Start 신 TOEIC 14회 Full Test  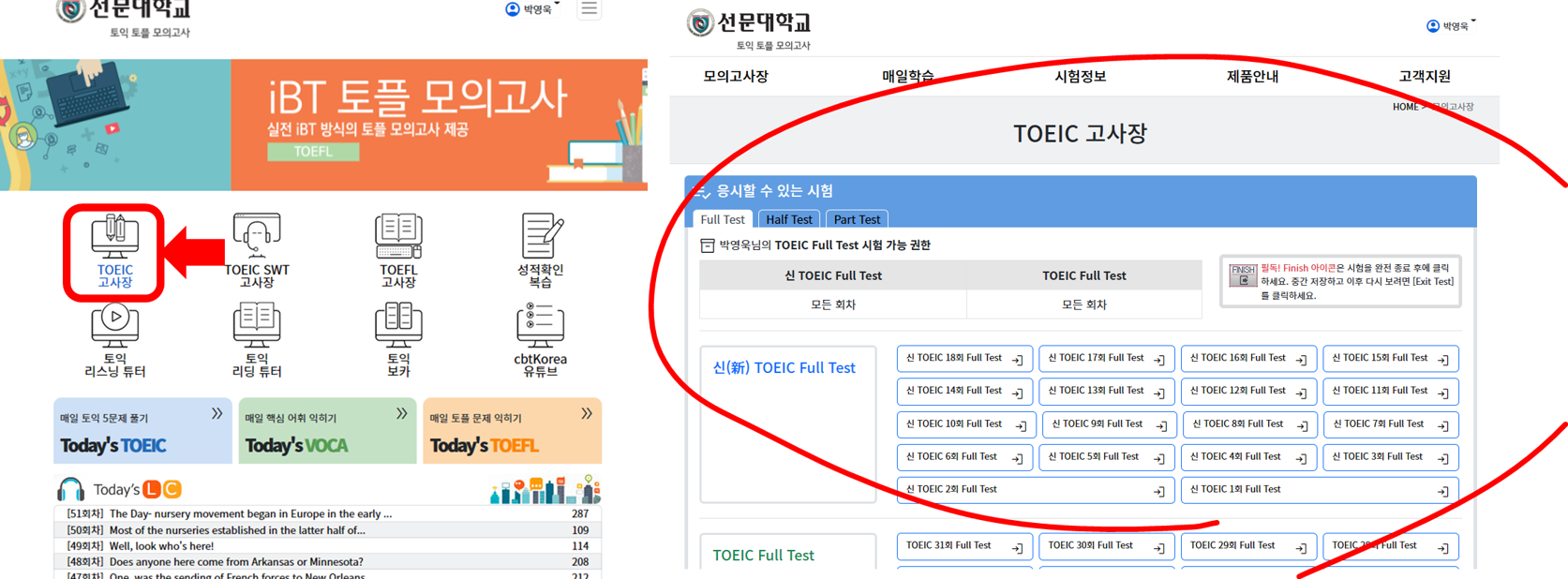tap(964, 392)
